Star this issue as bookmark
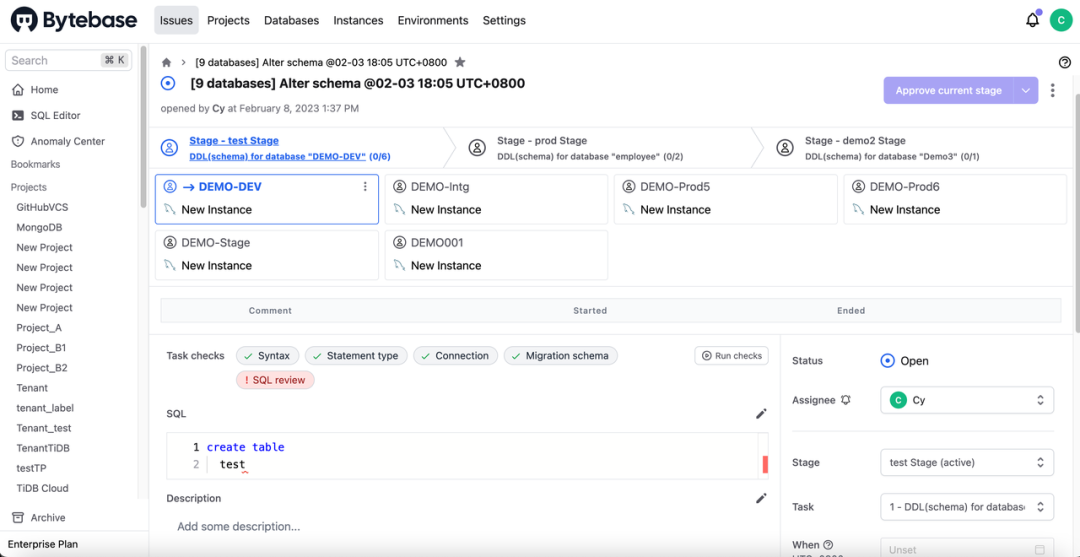The image size is (1080, 557). click(x=460, y=62)
